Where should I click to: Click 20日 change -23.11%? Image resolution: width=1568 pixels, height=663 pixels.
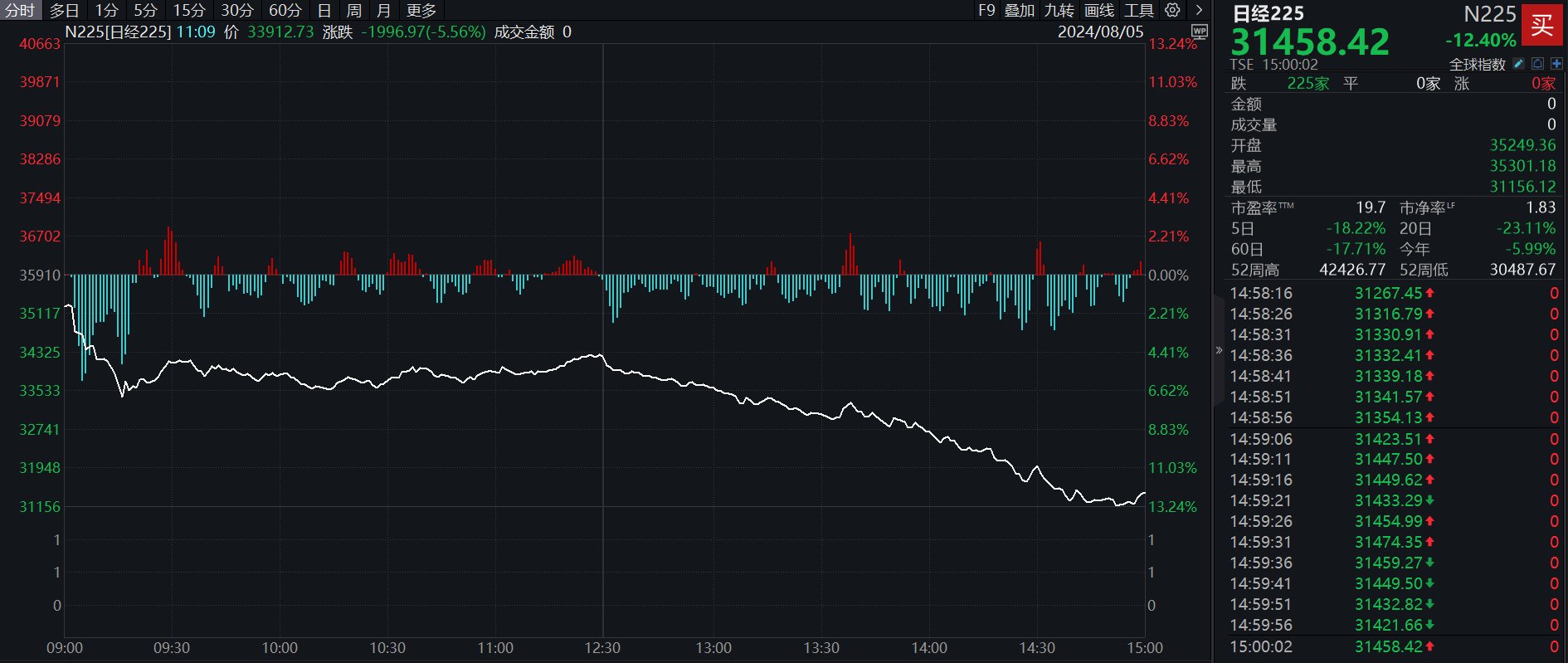pyautogui.click(x=1527, y=228)
